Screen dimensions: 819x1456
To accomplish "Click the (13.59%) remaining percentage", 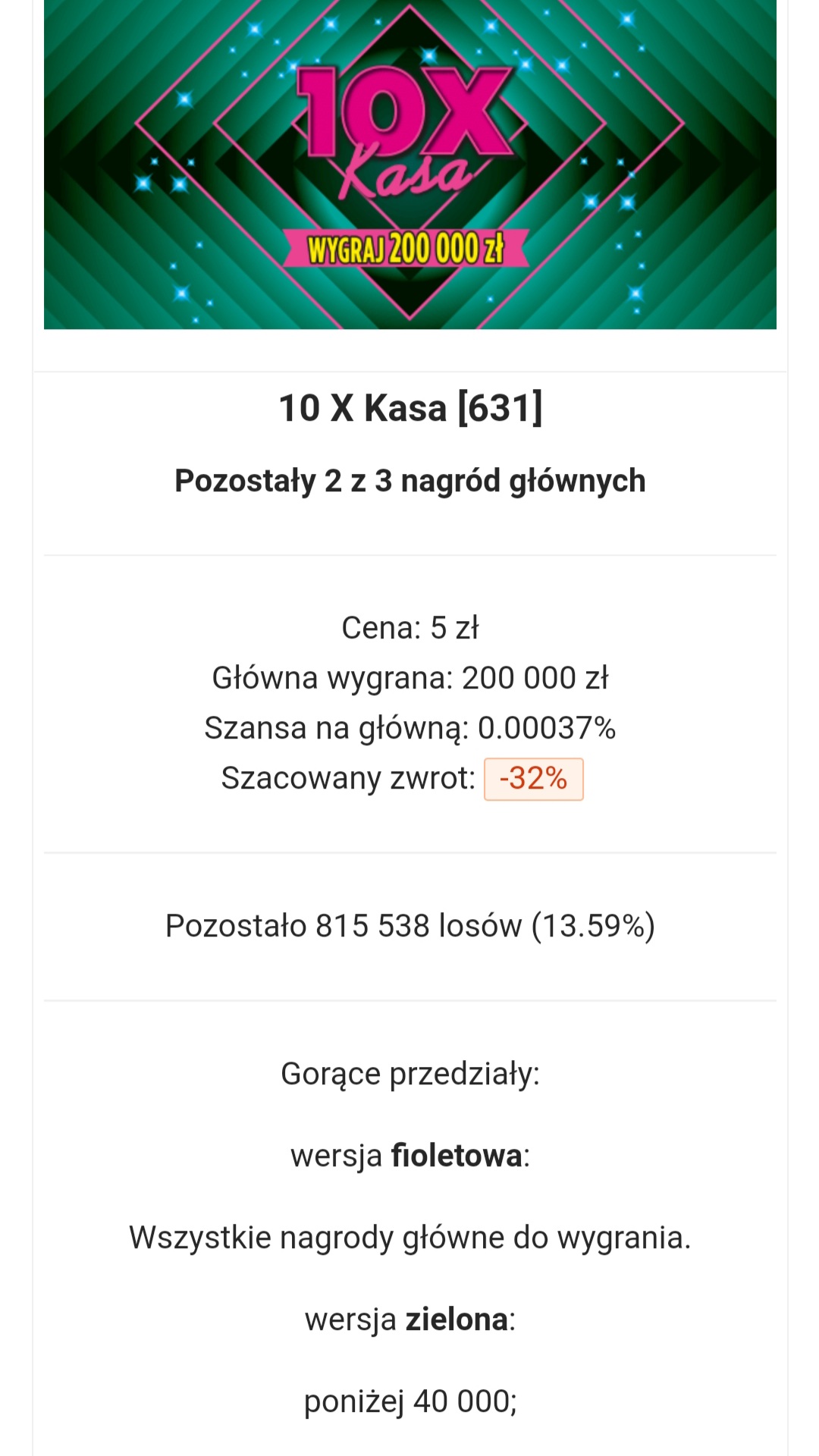I will click(x=593, y=926).
